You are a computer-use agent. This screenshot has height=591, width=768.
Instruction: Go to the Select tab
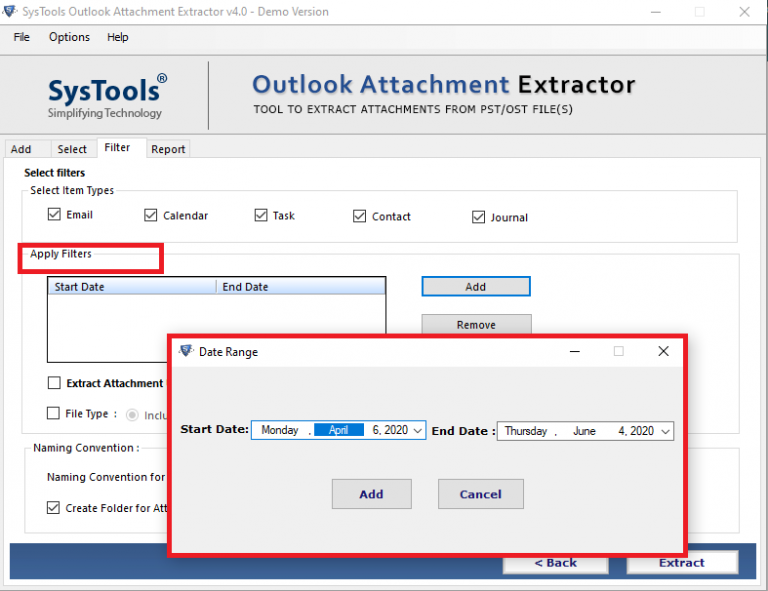[72, 149]
